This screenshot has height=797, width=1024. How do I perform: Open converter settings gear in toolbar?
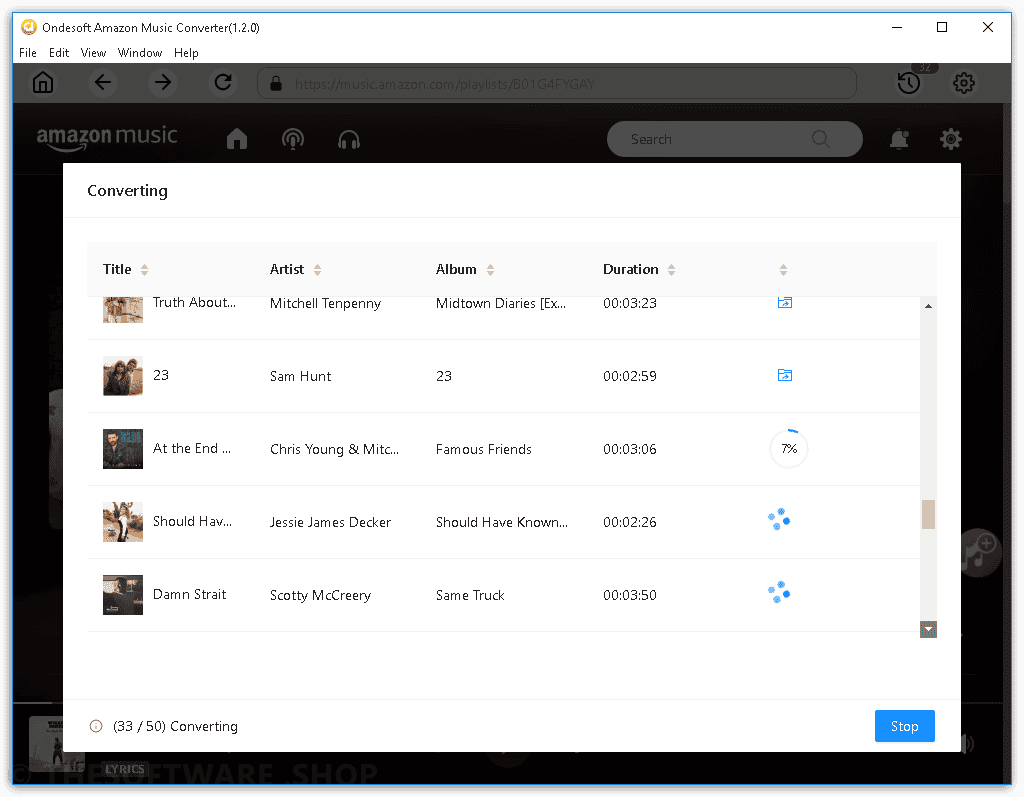[963, 83]
